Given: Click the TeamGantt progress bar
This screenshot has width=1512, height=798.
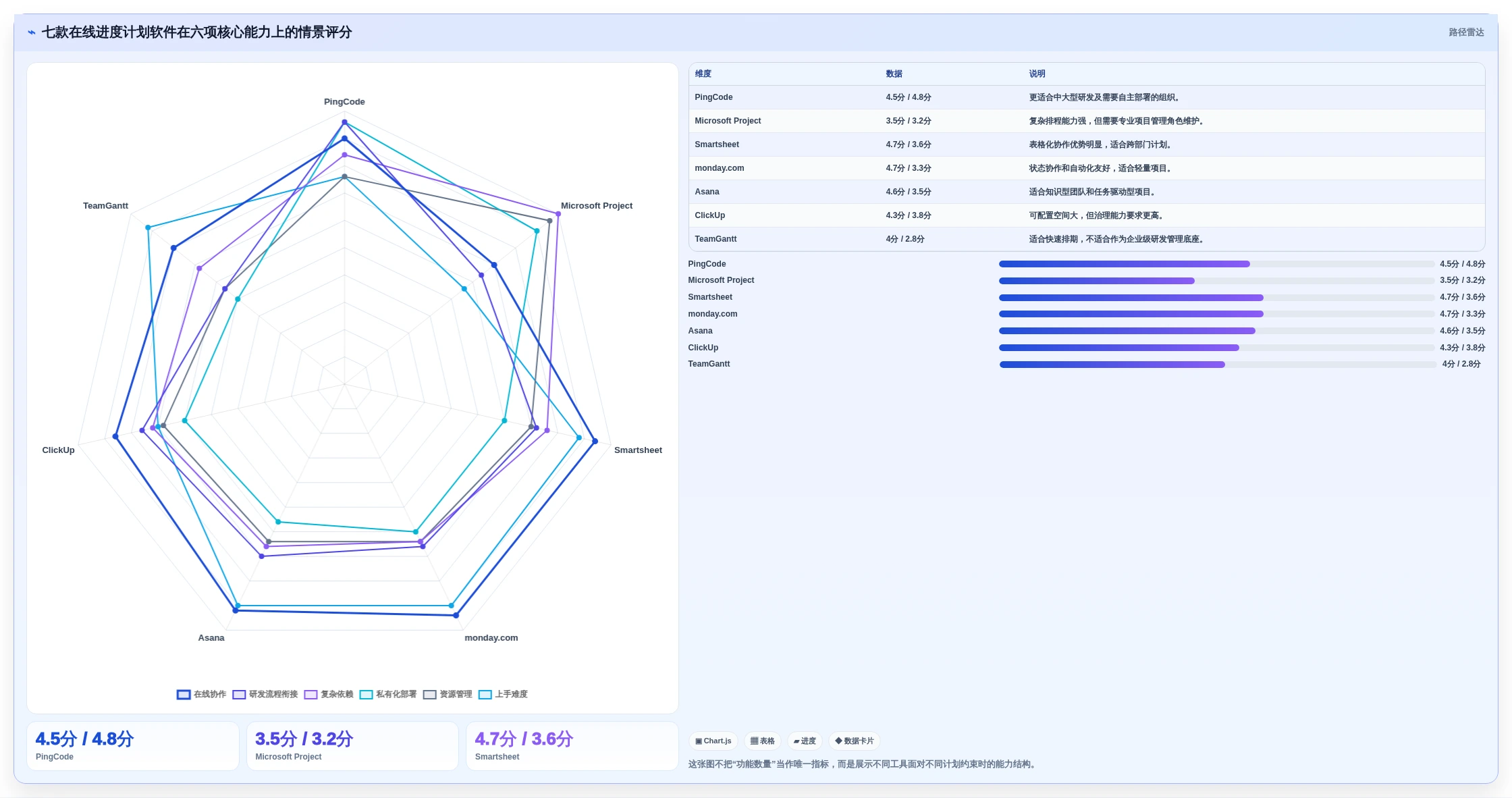Looking at the screenshot, I should click(1218, 364).
